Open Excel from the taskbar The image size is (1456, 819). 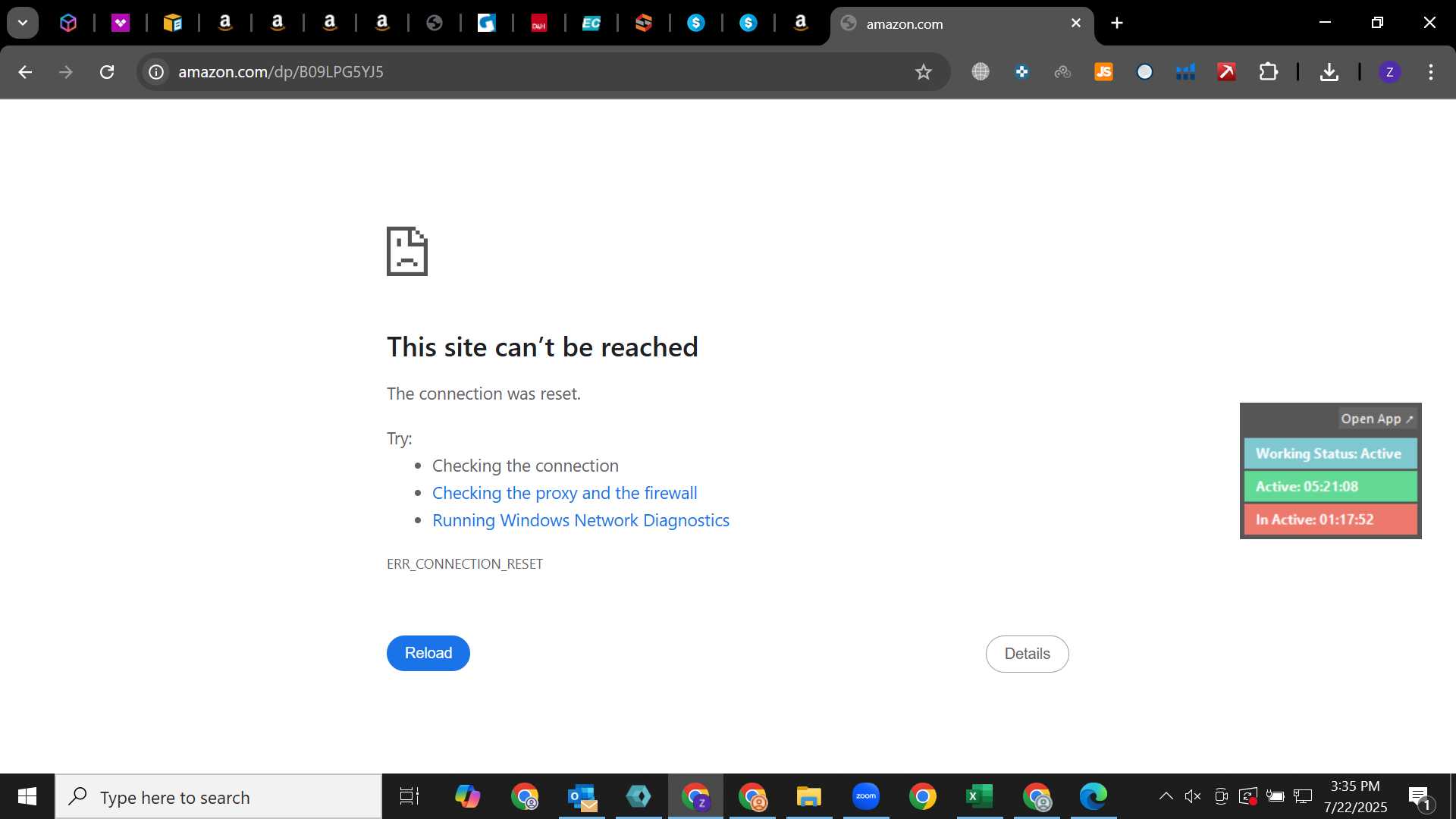point(979,796)
